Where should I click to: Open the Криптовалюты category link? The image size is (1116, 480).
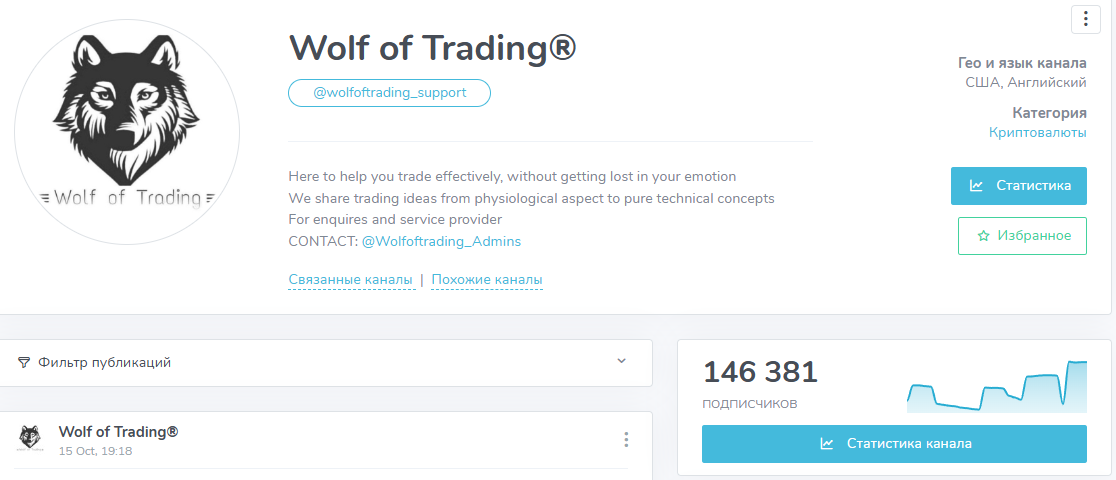coord(1037,132)
